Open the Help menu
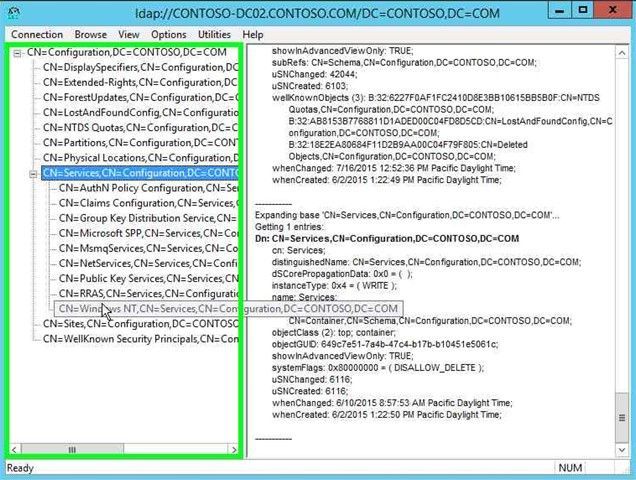636x480 pixels. tap(253, 34)
